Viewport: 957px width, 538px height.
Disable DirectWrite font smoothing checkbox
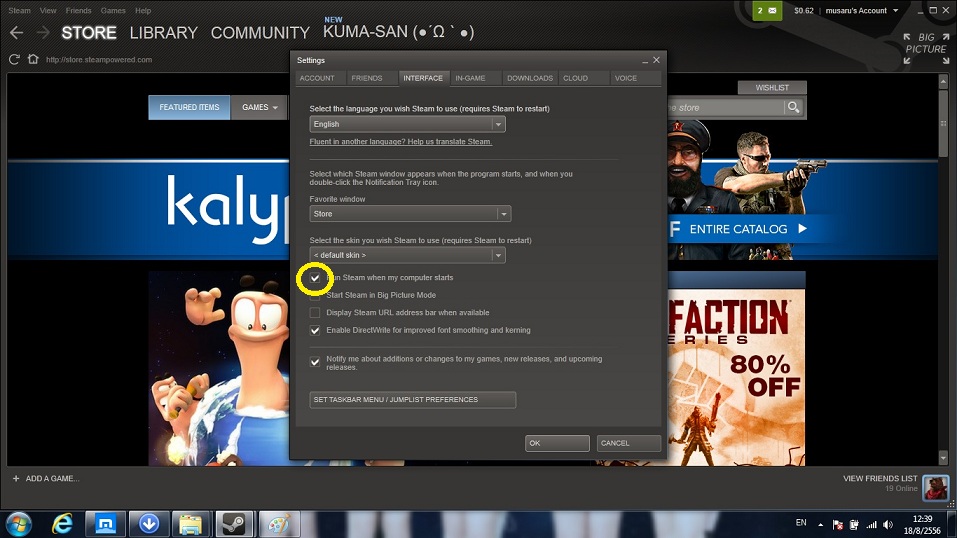point(315,330)
